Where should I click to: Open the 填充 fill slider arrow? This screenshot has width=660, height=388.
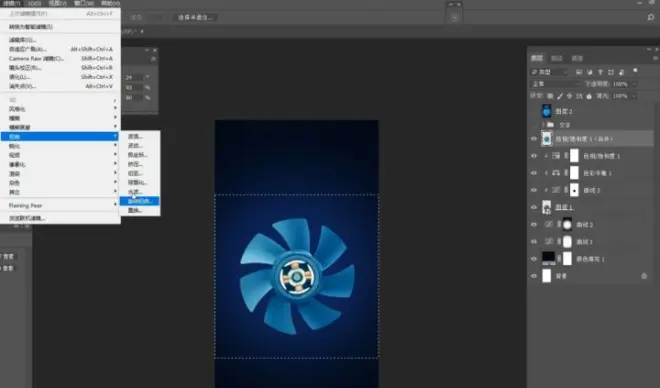coord(634,96)
